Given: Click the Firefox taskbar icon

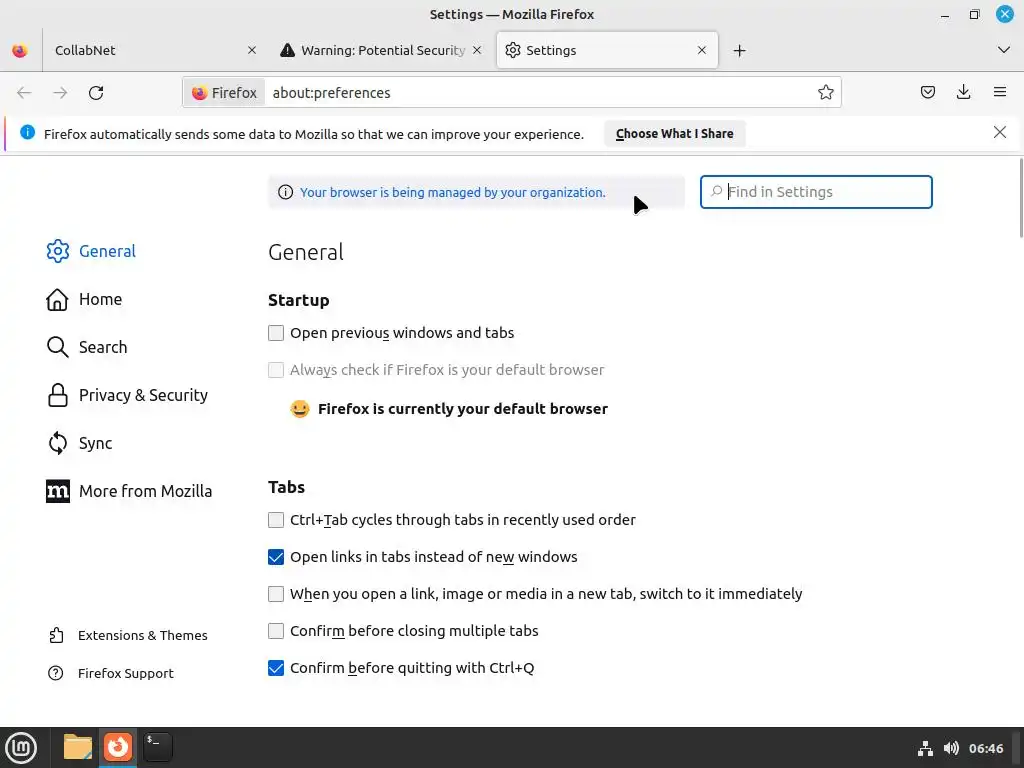Looking at the screenshot, I should (x=118, y=747).
